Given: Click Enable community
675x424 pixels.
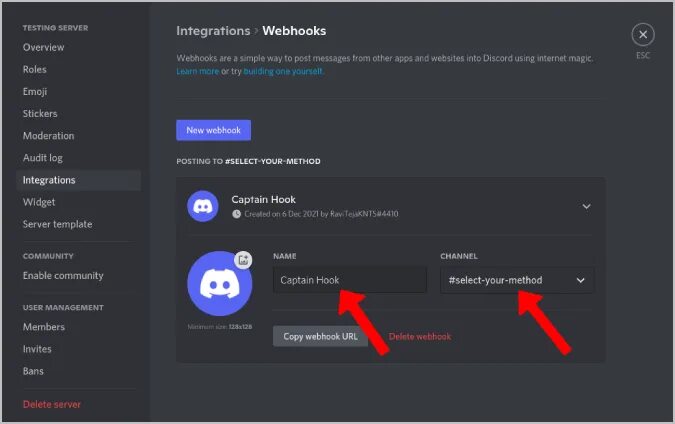Looking at the screenshot, I should coord(63,275).
